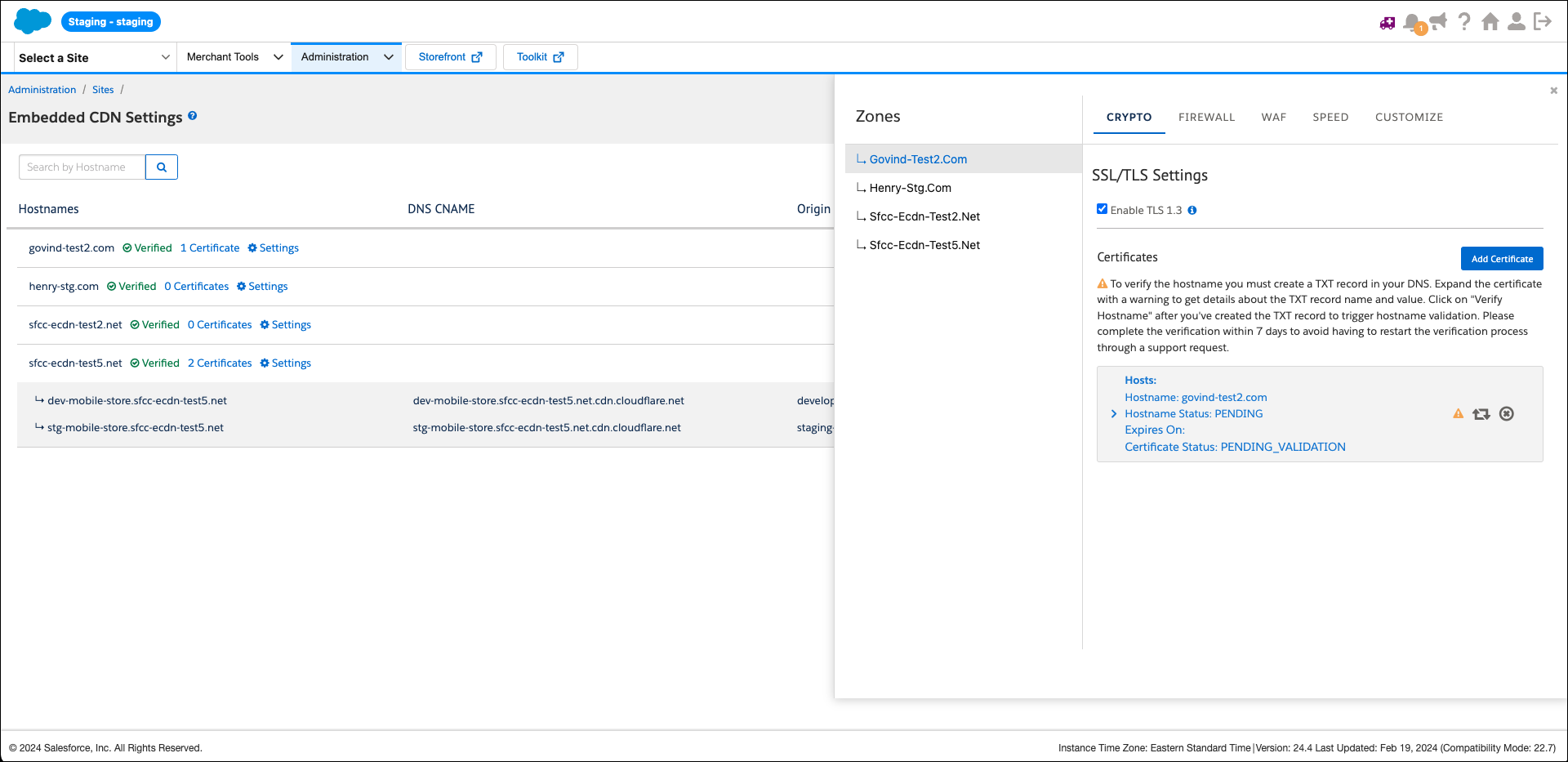The image size is (1568, 762).
Task: Open the Toolkit link
Action: click(541, 57)
